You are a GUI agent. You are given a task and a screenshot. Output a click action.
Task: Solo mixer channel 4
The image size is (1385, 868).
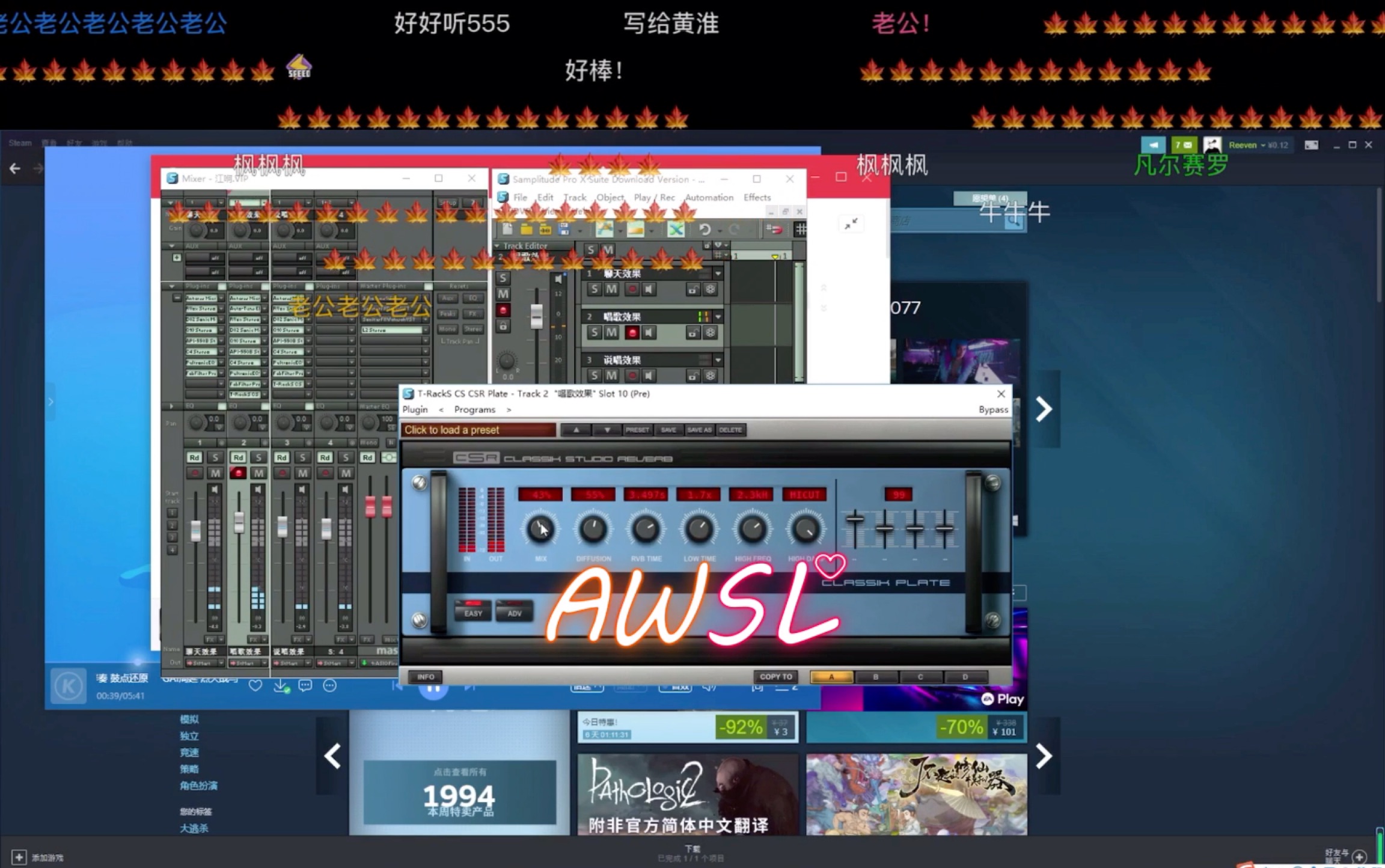point(346,457)
